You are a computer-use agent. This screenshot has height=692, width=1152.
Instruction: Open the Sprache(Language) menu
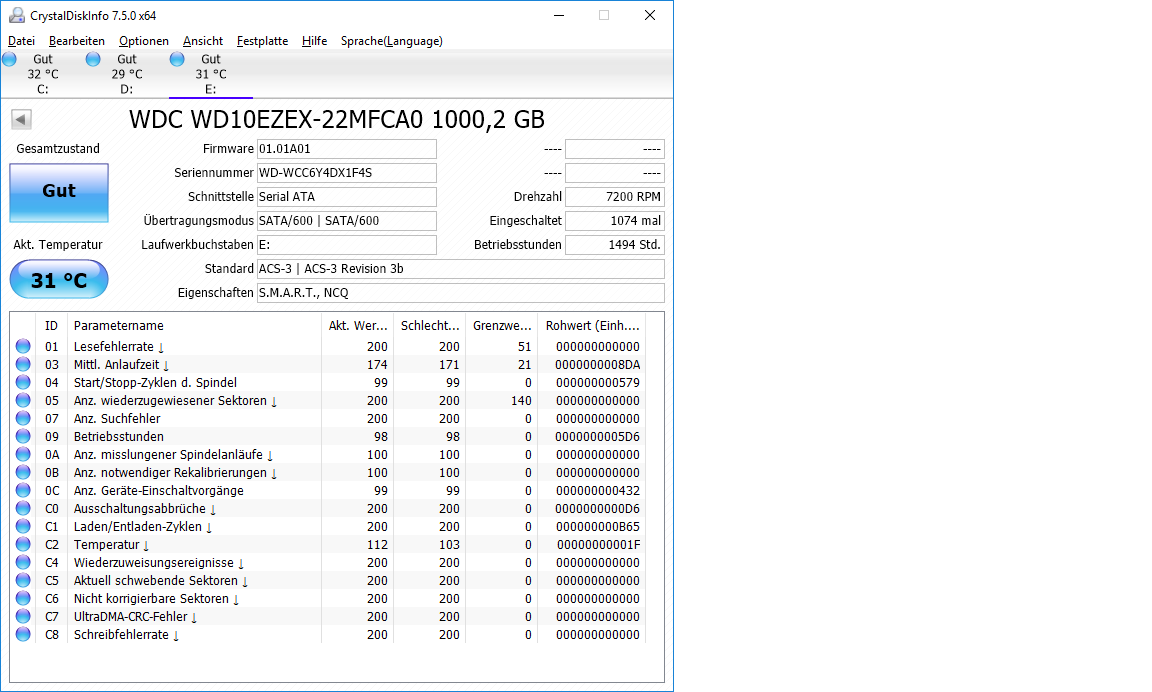click(x=392, y=41)
